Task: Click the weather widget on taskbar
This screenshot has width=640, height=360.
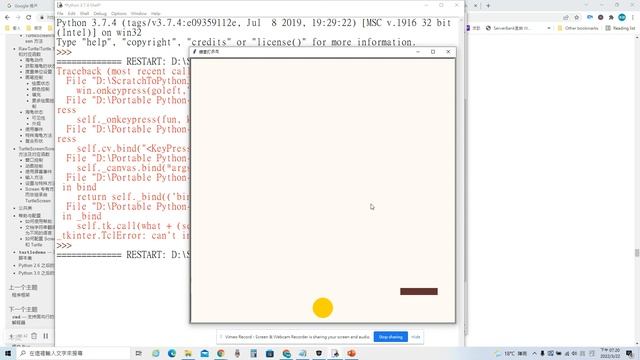Action: [x=511, y=353]
